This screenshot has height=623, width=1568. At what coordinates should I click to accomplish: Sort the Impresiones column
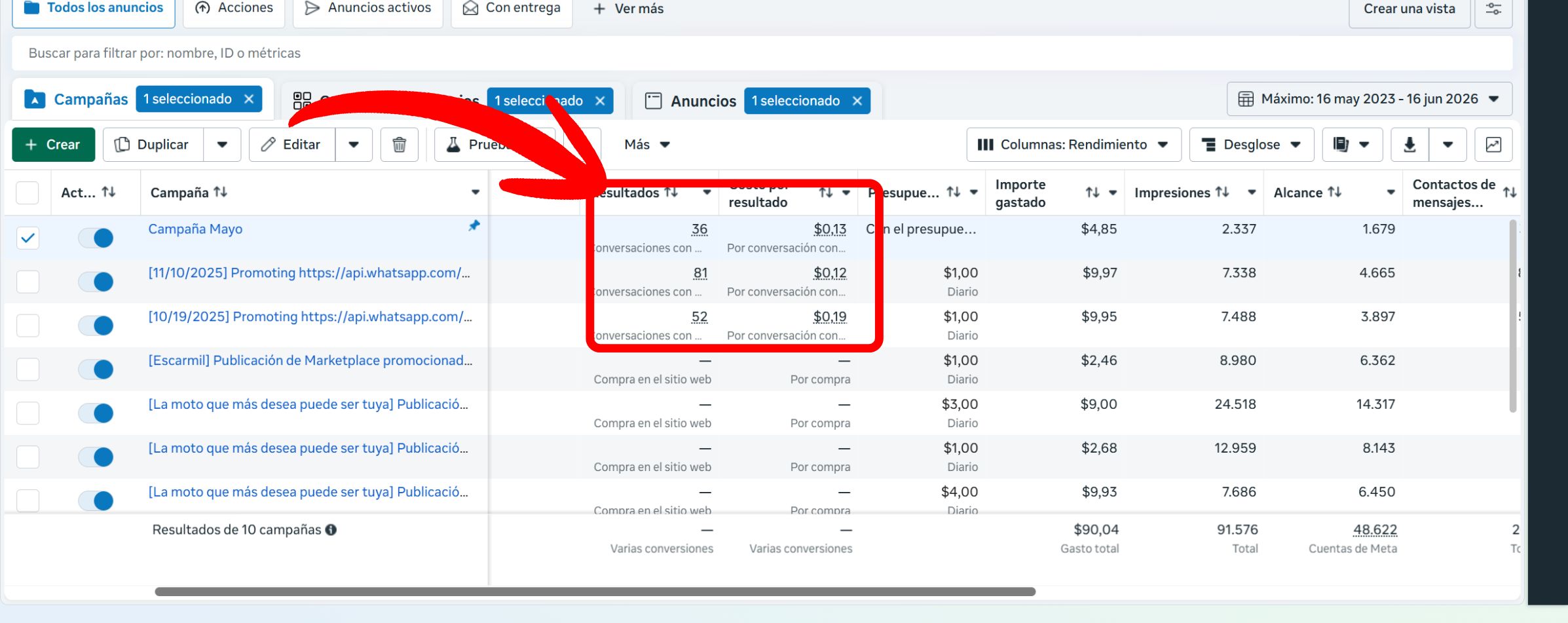pos(1222,192)
